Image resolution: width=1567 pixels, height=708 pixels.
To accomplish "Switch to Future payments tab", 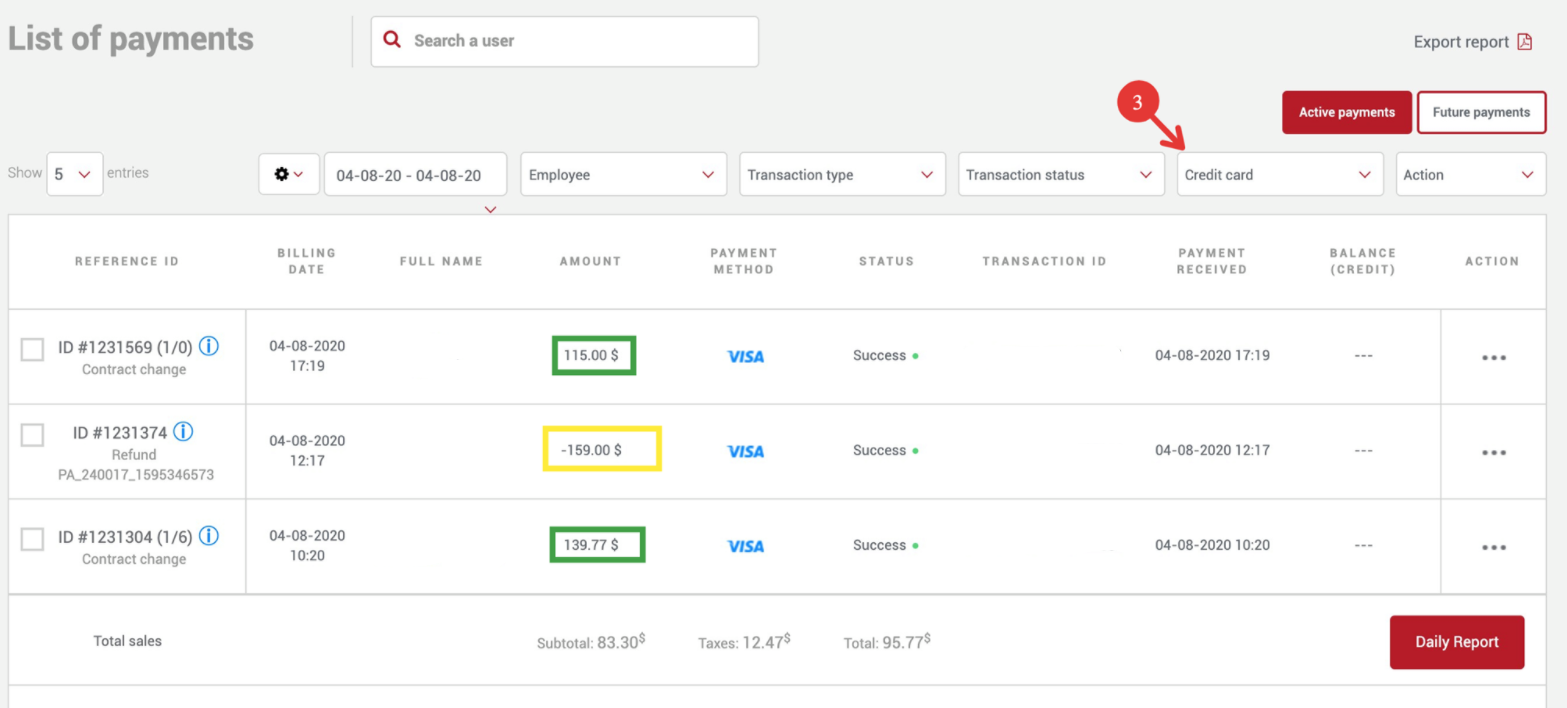I will pos(1481,113).
